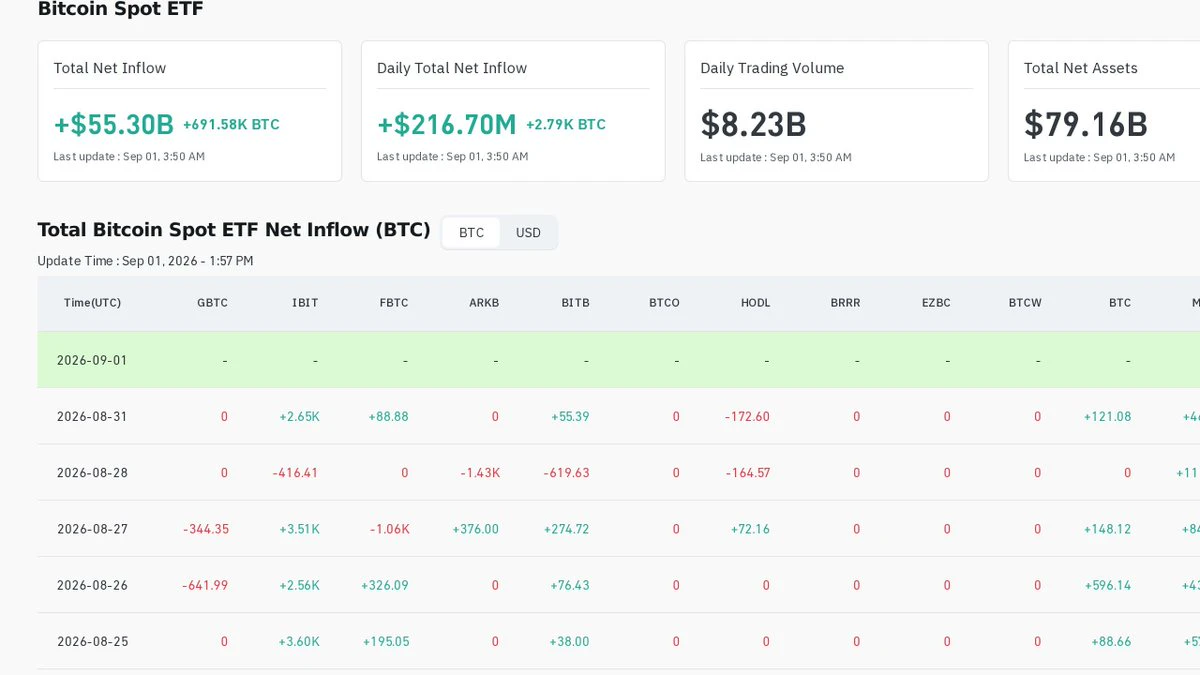Click the -164.57 HODL value
This screenshot has height=675, width=1200.
tap(747, 472)
